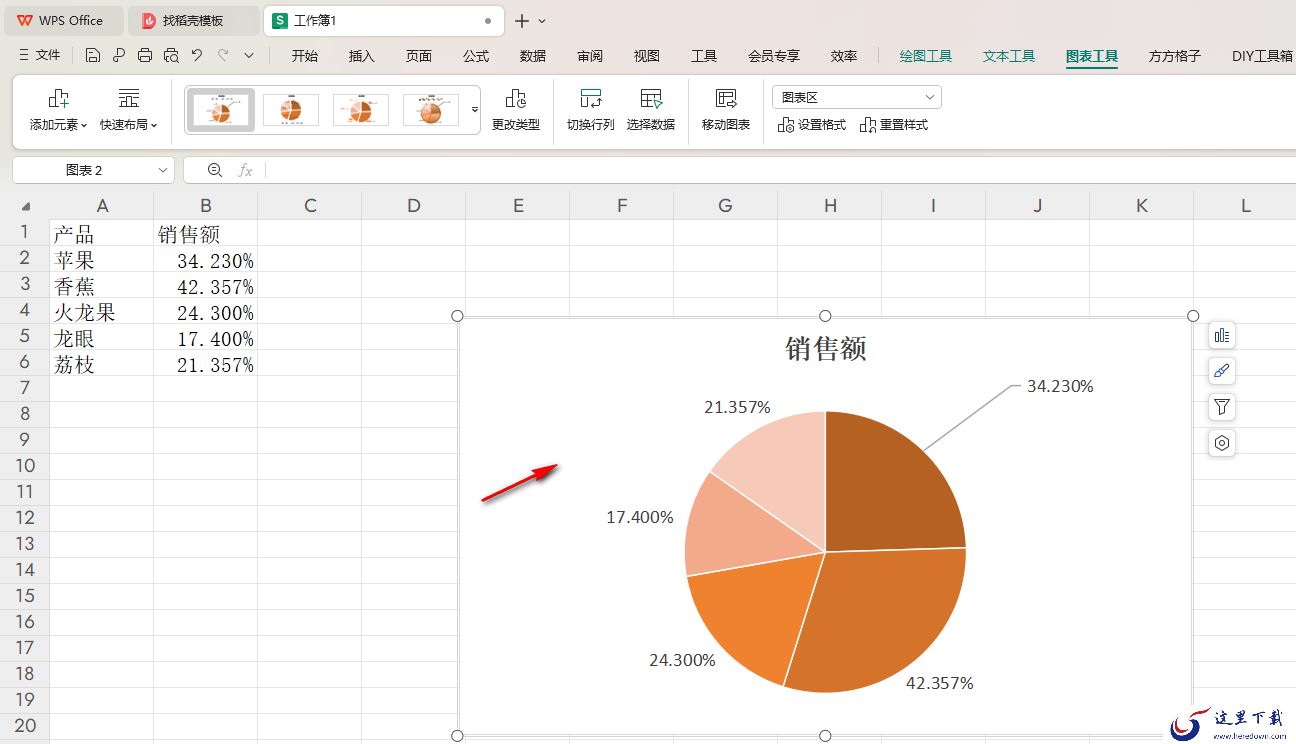Open the 效率 tab
Viewport: 1296px width, 744px height.
844,56
